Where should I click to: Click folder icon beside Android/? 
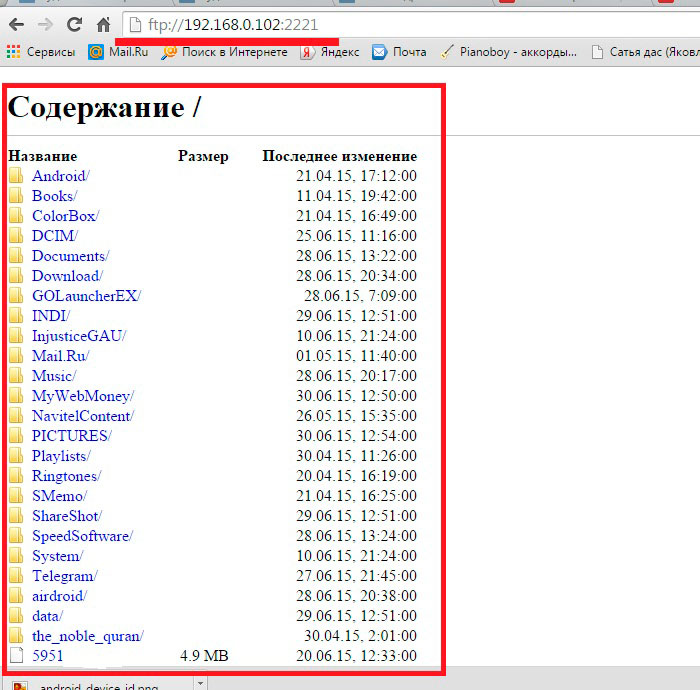pyautogui.click(x=16, y=175)
